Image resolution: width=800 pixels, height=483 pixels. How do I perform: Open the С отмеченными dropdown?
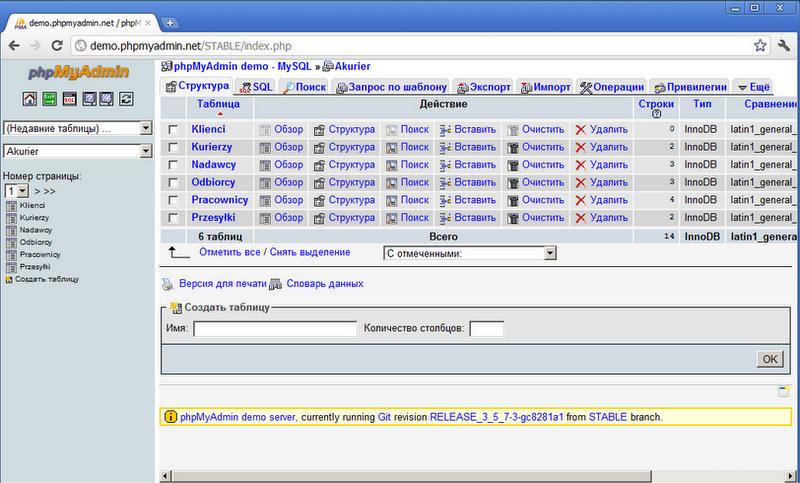coord(469,253)
